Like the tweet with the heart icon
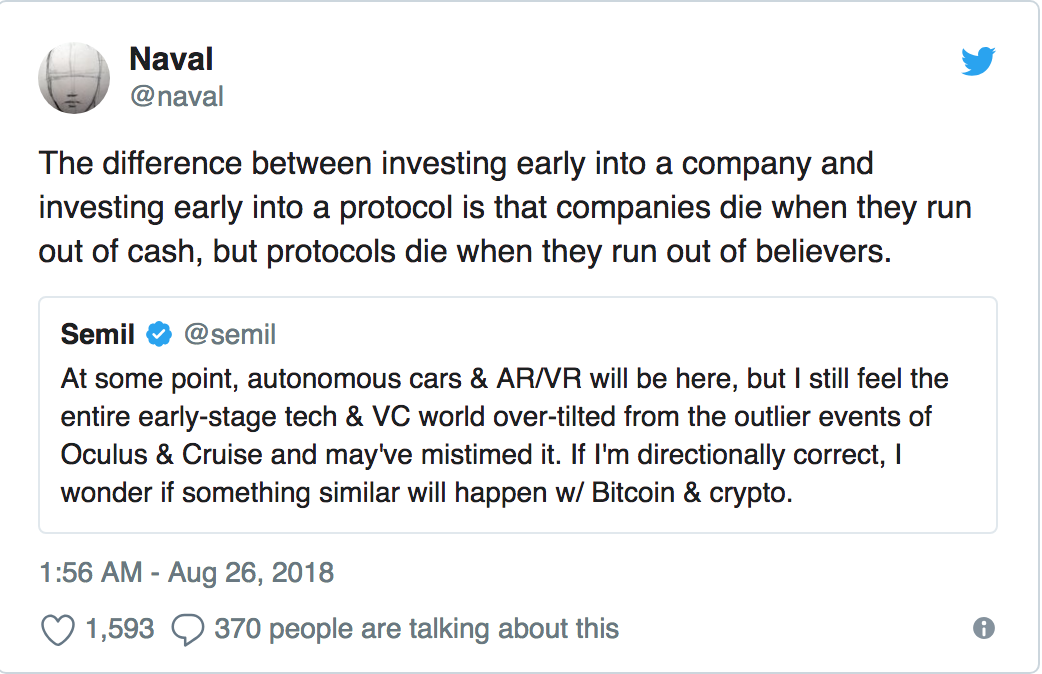 [x=57, y=629]
